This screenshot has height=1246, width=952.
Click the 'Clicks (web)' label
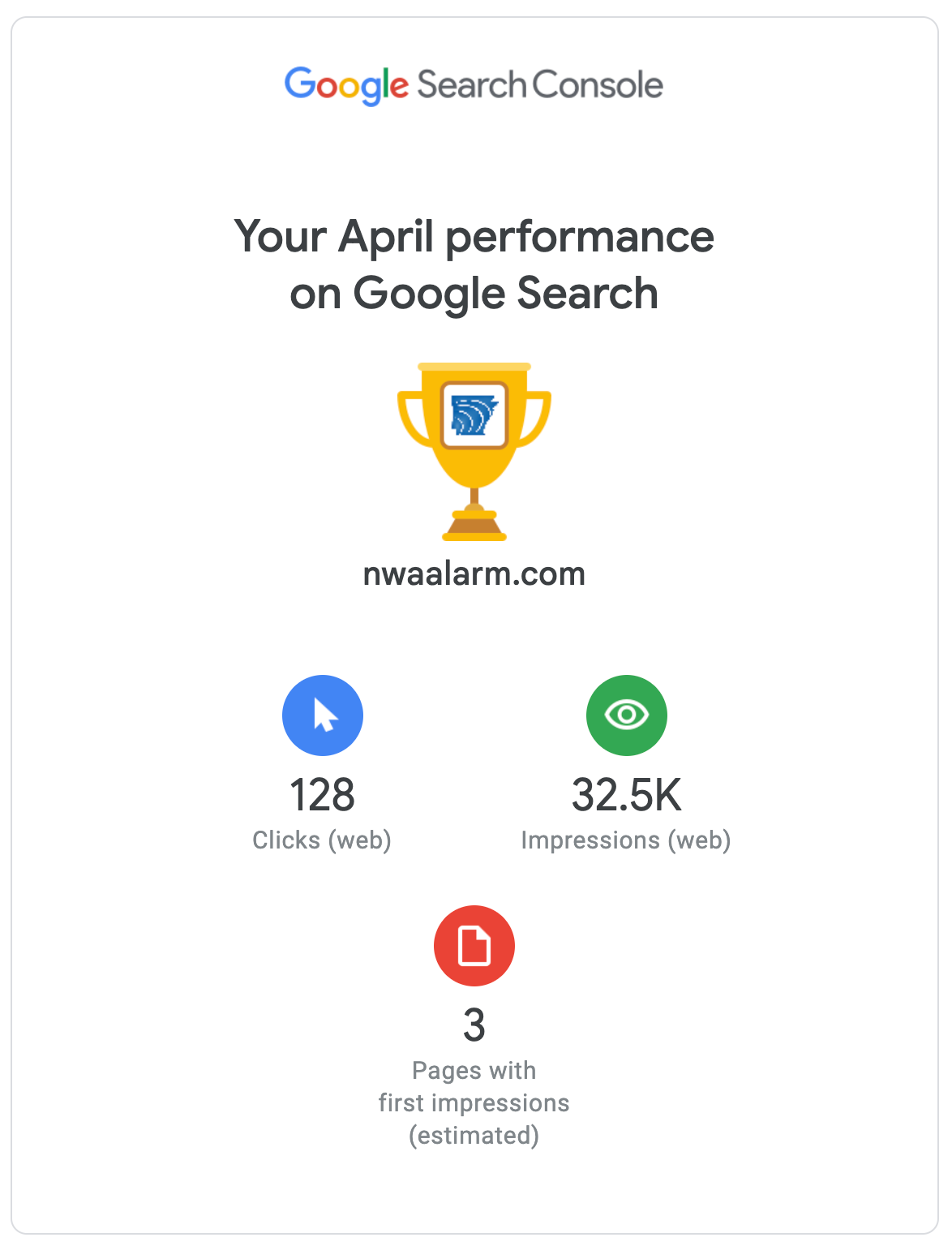coord(322,840)
